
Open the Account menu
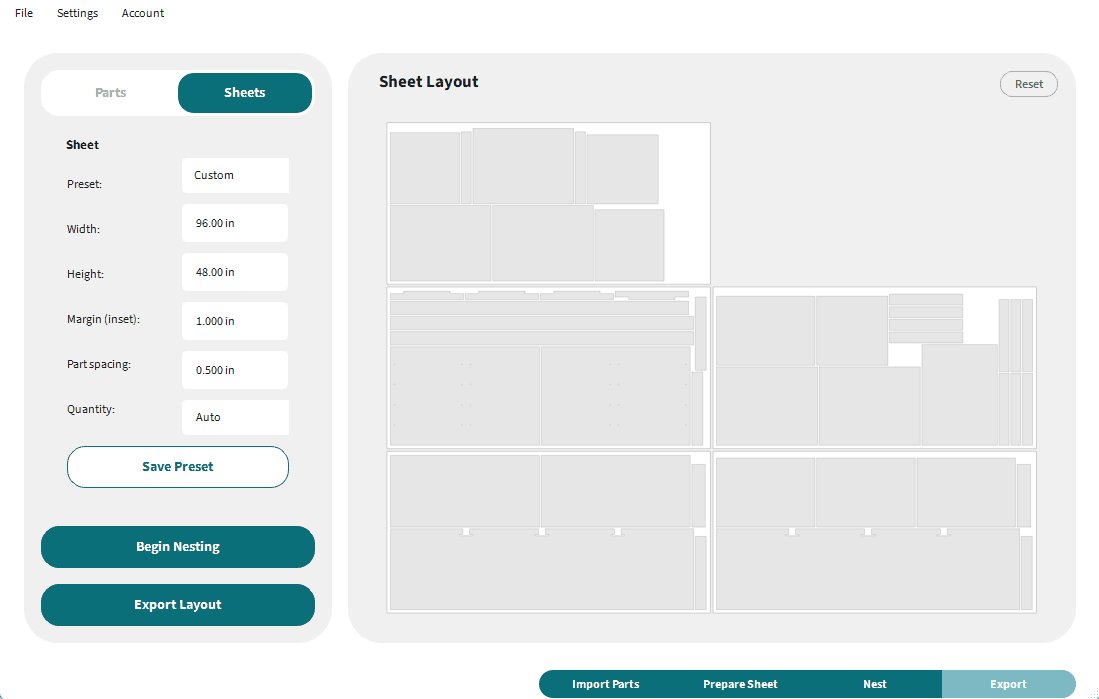click(x=142, y=13)
